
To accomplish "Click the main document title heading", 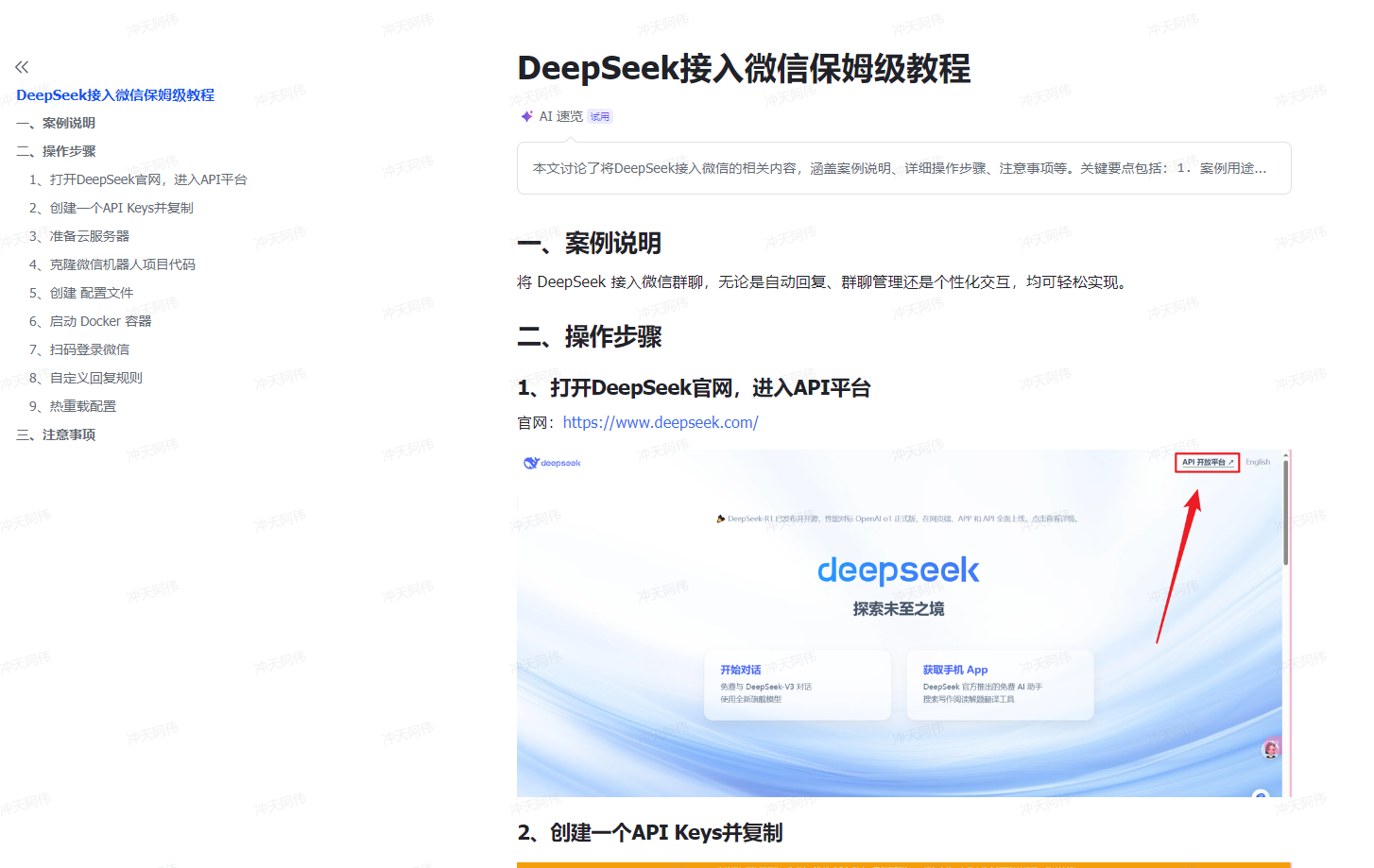I will tap(744, 68).
